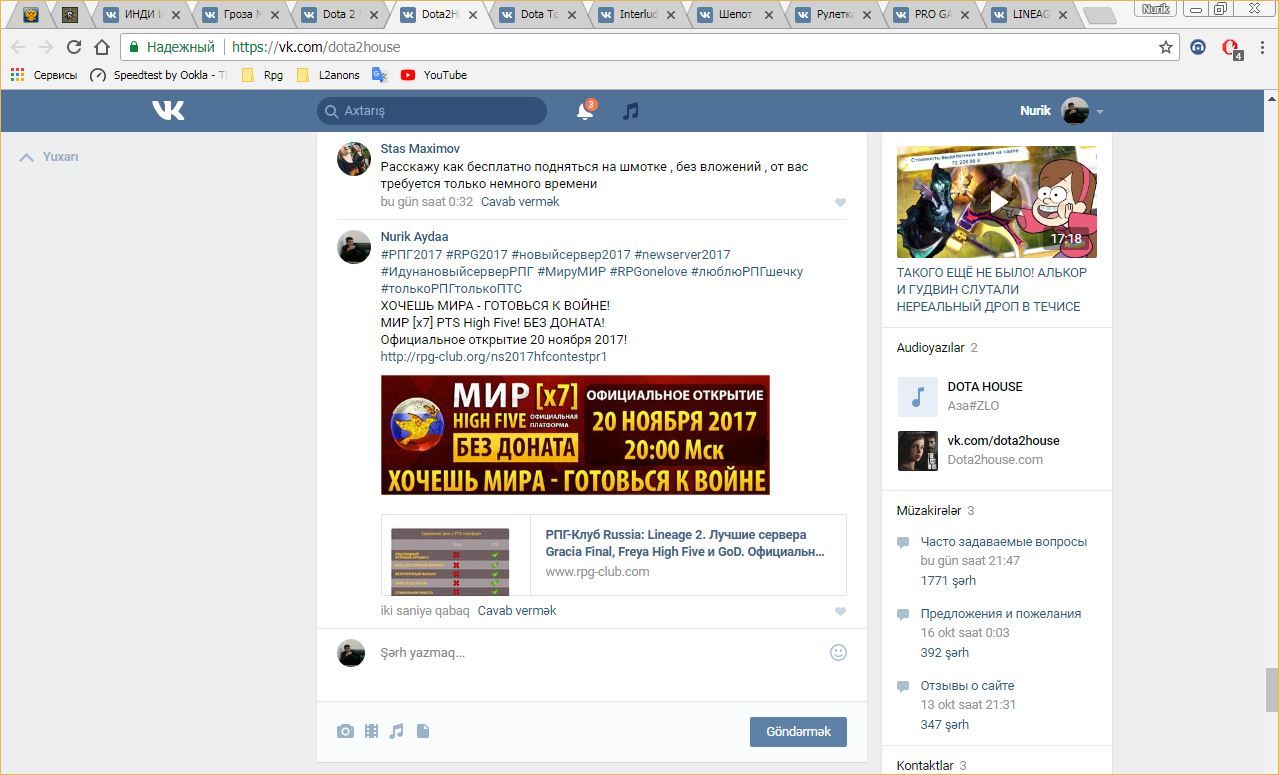Screen dimensions: 1279x775
Task: Open the YouTube bookmark
Action: (434, 75)
